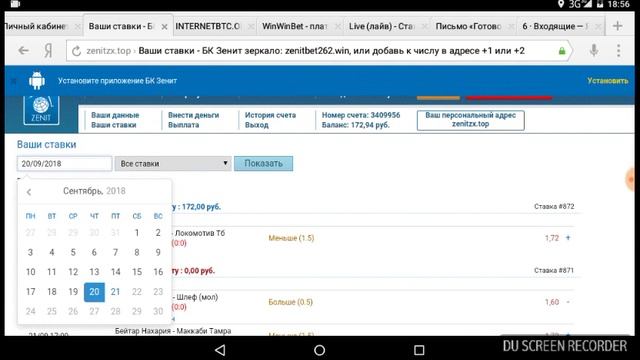Select September 16 in calendar
640x360 pixels.
(x=158, y=272)
